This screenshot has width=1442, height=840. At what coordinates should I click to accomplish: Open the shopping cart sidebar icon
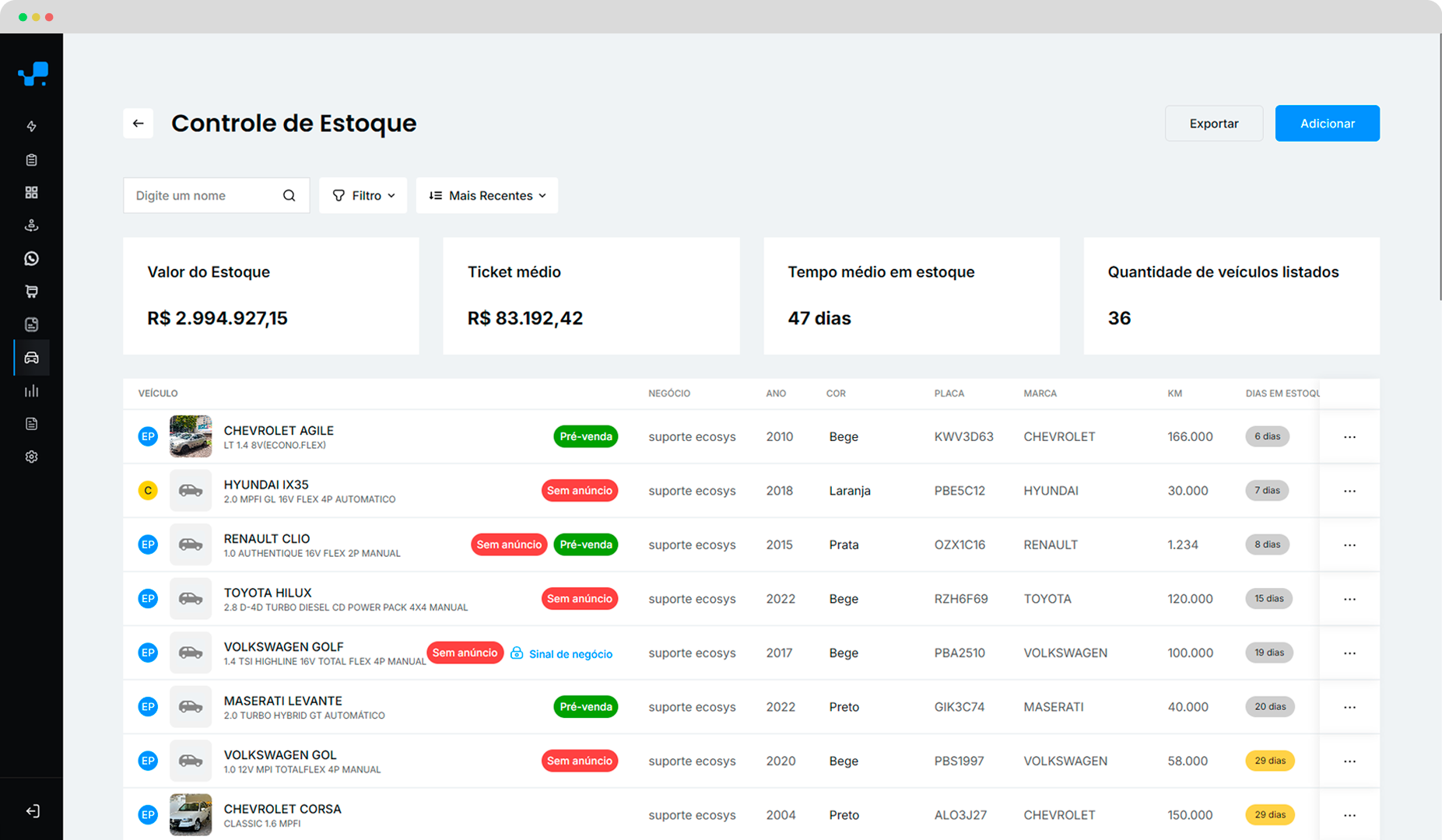(32, 292)
